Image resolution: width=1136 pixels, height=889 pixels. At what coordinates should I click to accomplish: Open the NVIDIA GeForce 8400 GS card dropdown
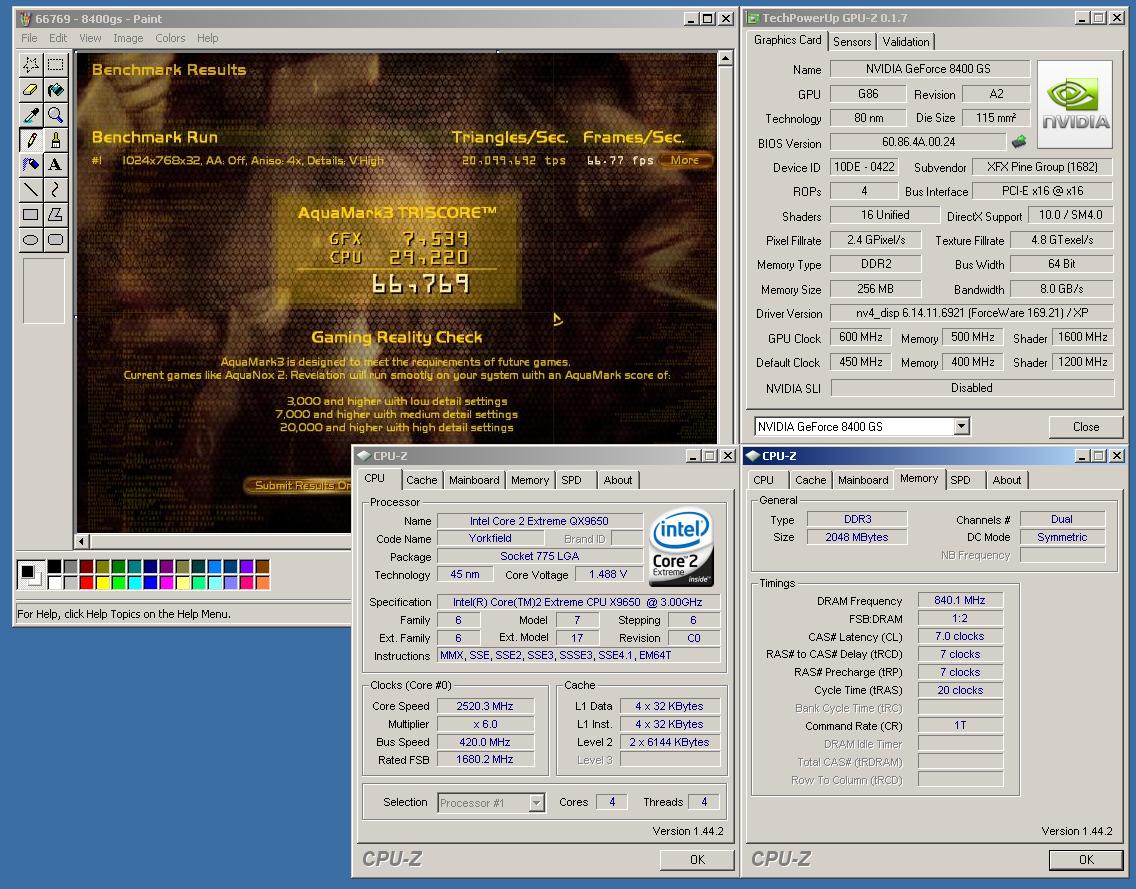(961, 427)
